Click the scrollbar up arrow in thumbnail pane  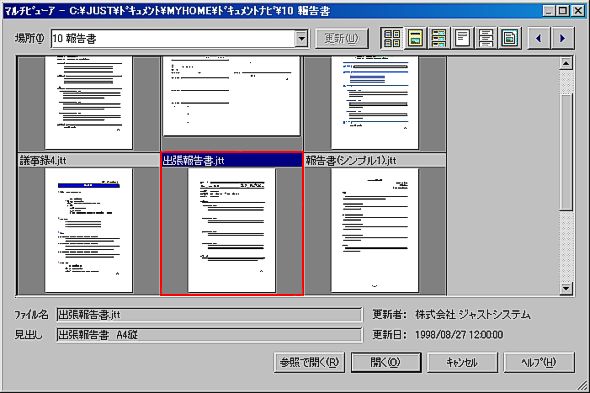566,63
